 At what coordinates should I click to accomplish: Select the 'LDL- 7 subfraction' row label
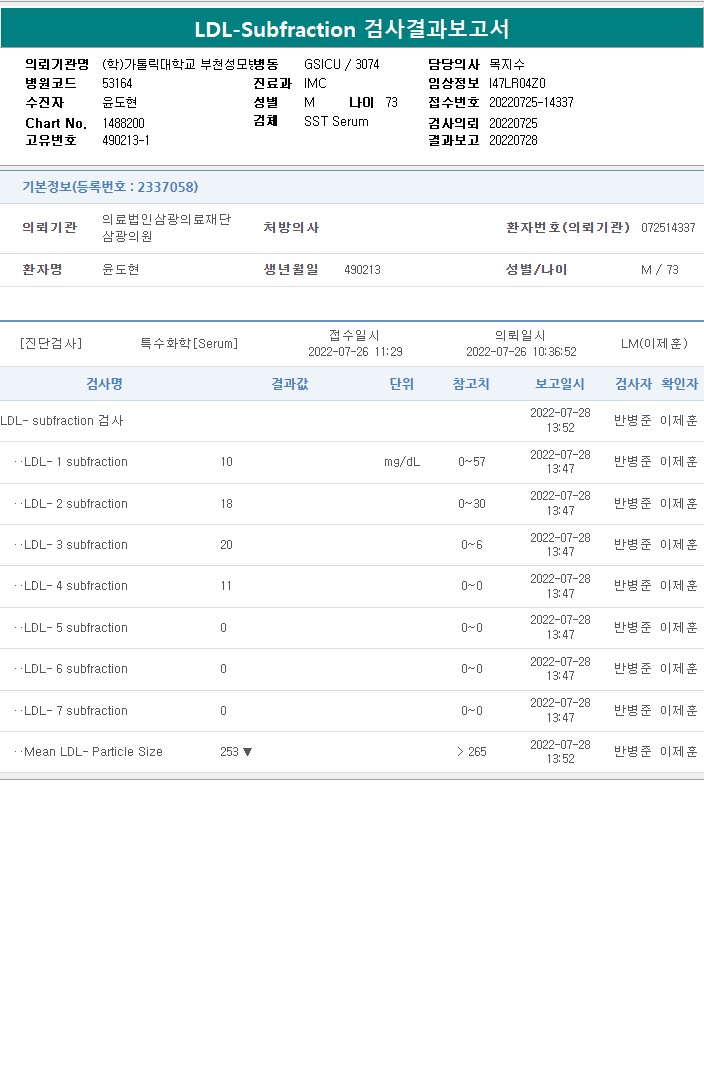(x=75, y=710)
